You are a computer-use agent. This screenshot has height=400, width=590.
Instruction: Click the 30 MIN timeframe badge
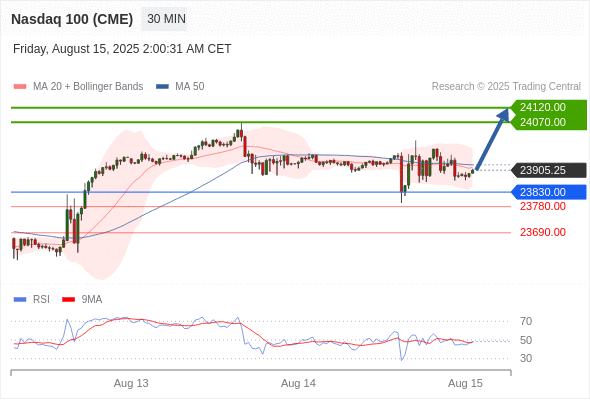pos(164,19)
